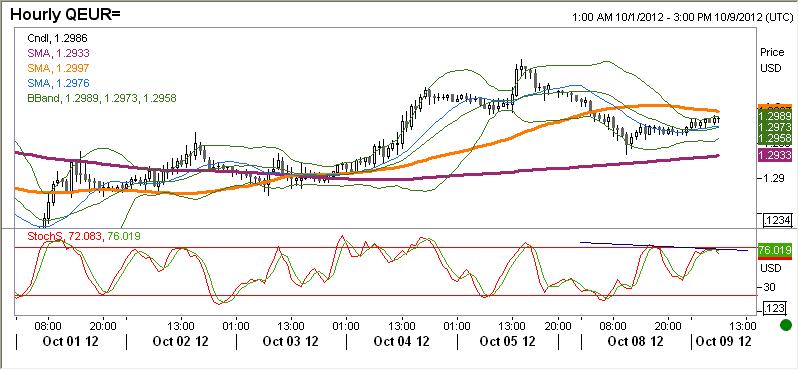Click the green 76.019 stochastic value tag
The image size is (799, 370).
click(775, 250)
